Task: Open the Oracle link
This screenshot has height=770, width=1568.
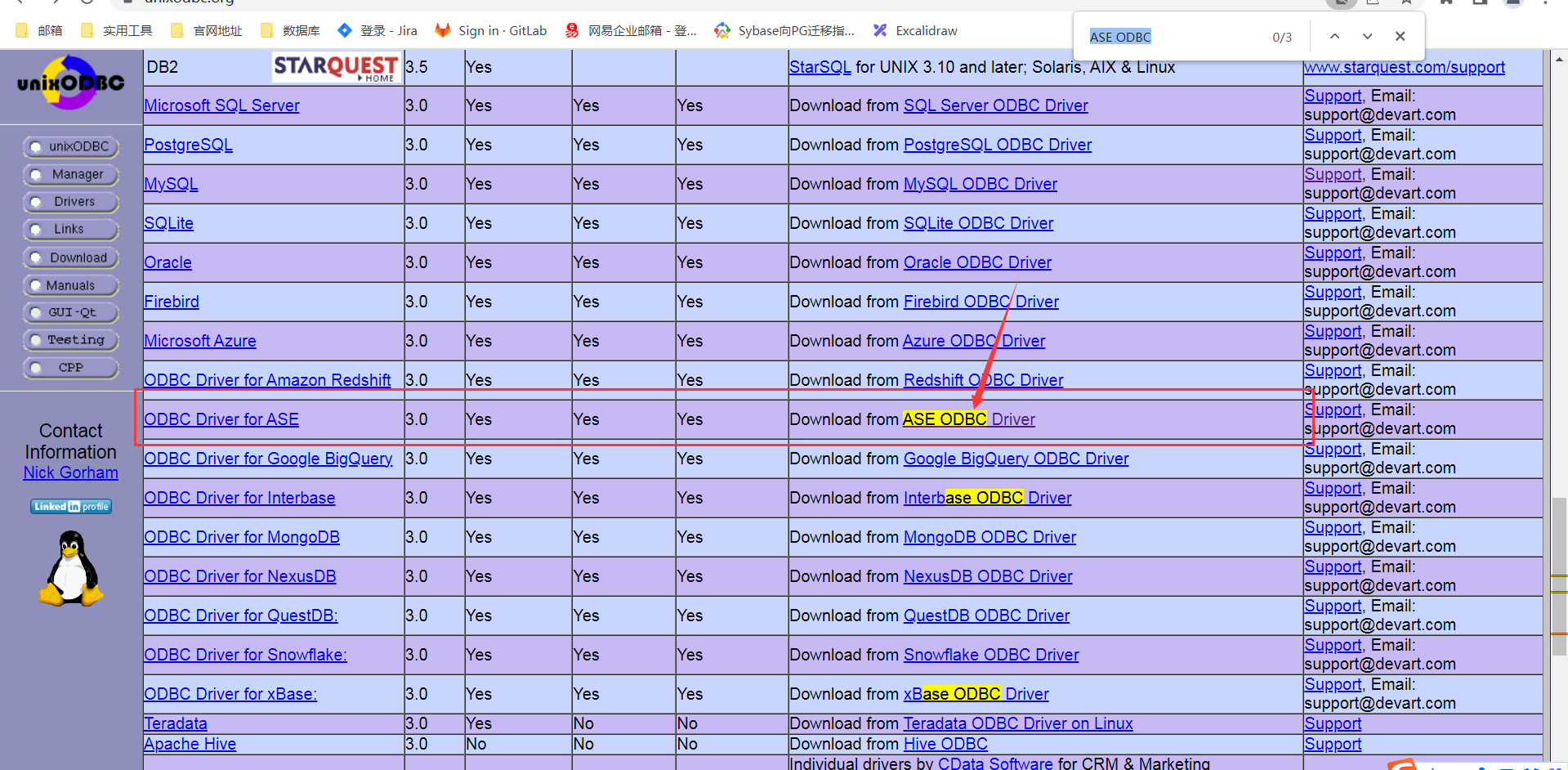Action: point(168,262)
